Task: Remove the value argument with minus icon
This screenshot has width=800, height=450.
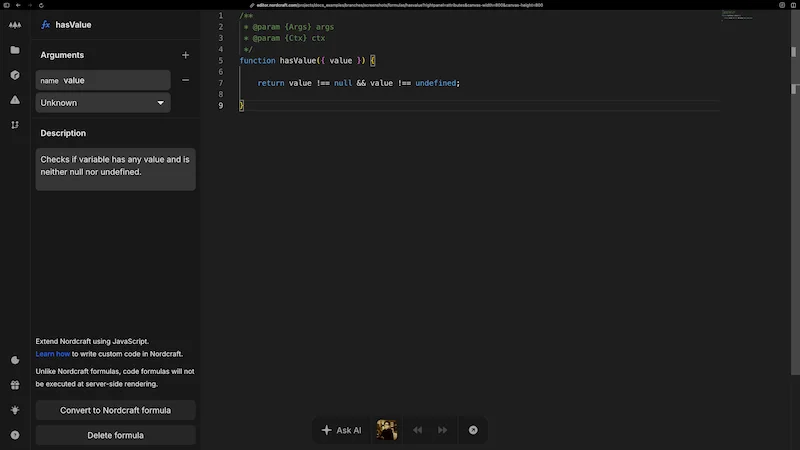Action: [185, 80]
